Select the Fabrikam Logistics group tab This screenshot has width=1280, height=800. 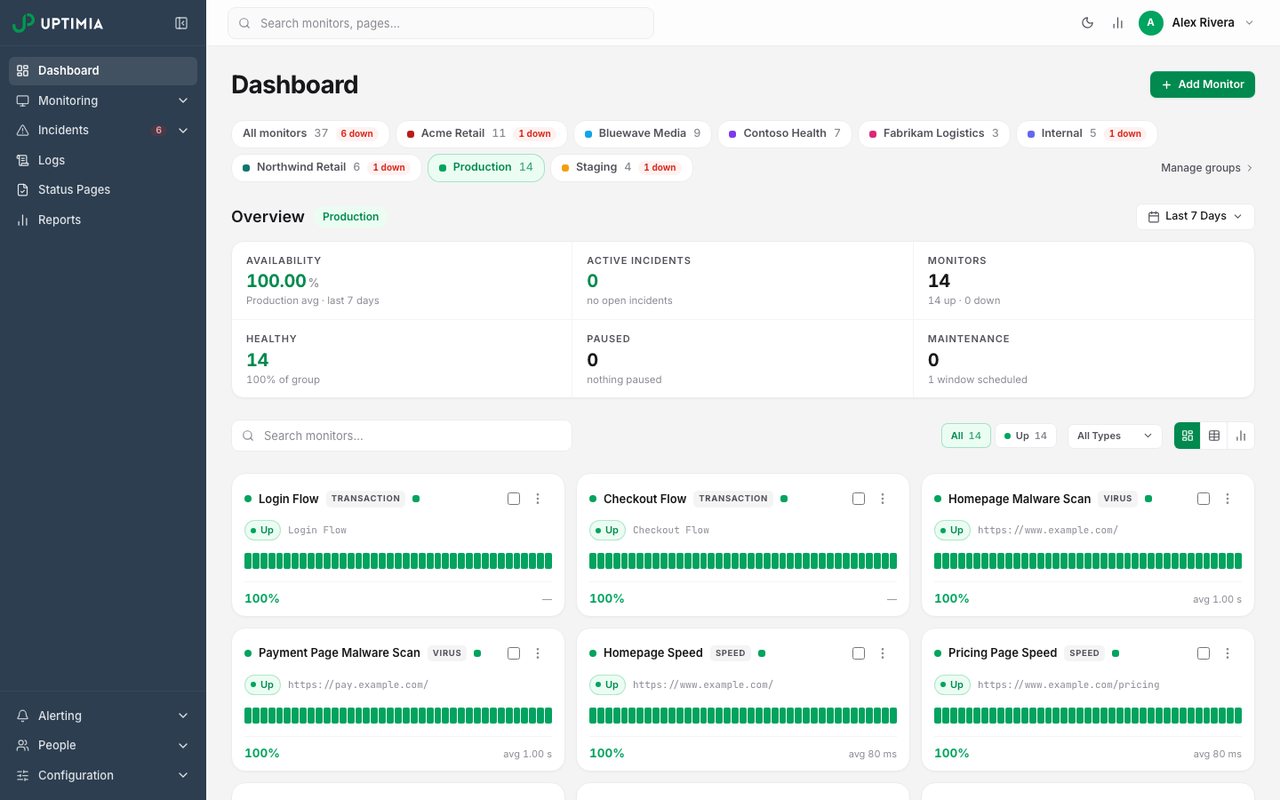tap(934, 134)
